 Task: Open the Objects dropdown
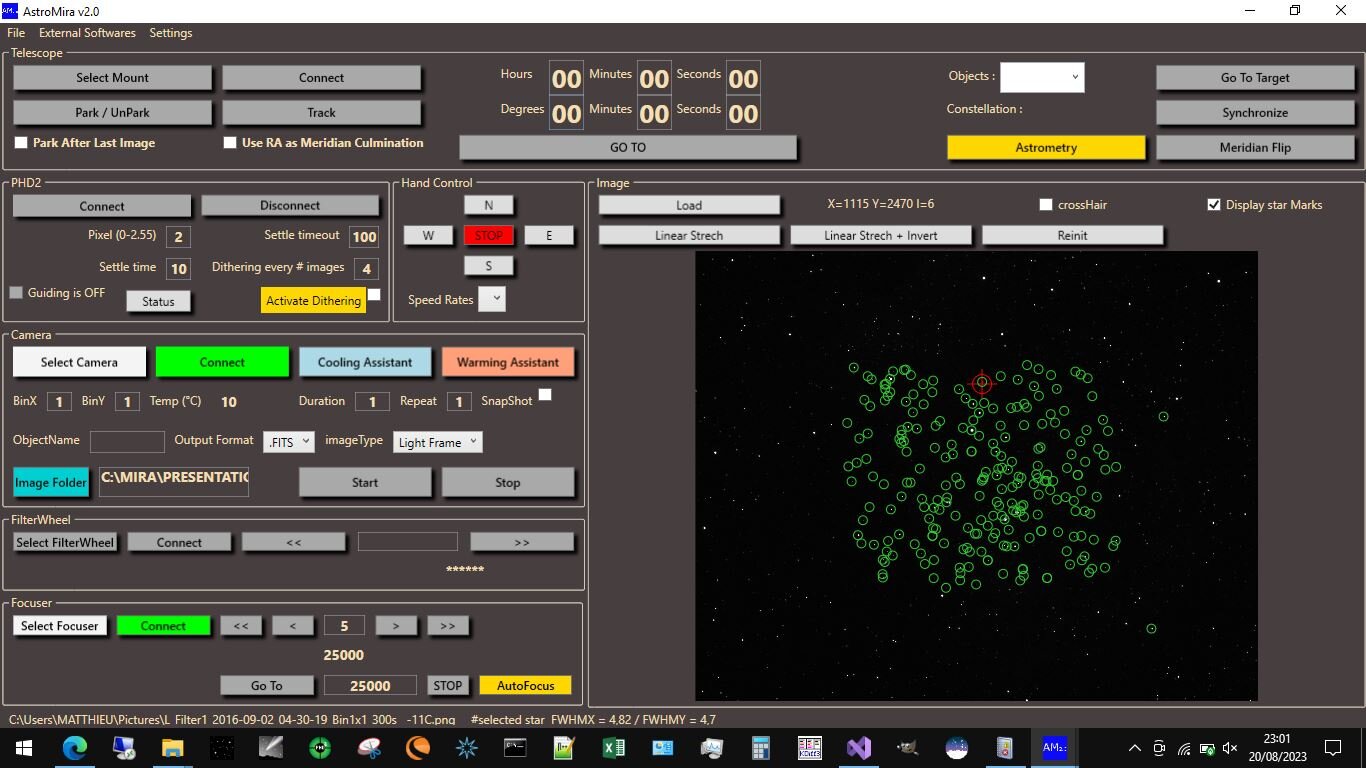(x=1042, y=77)
